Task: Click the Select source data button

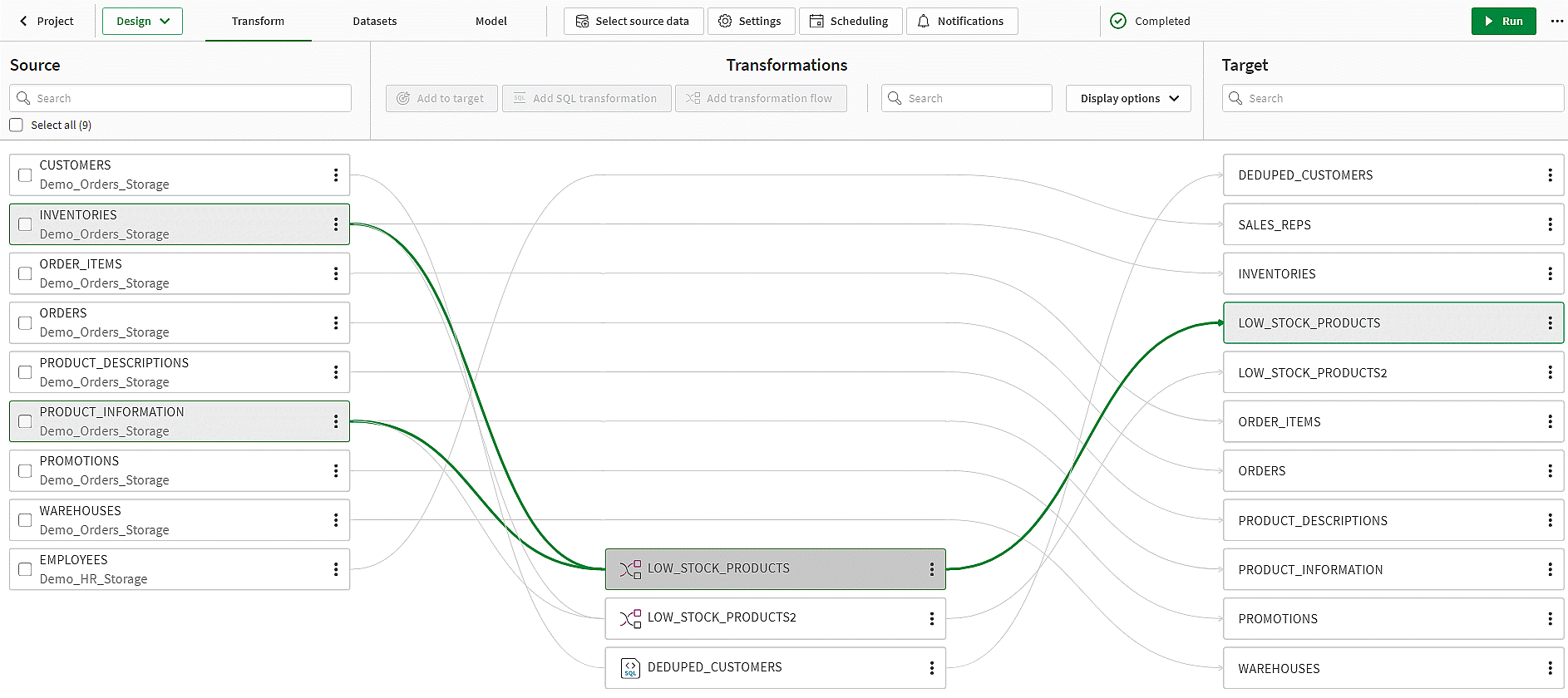Action: (634, 22)
